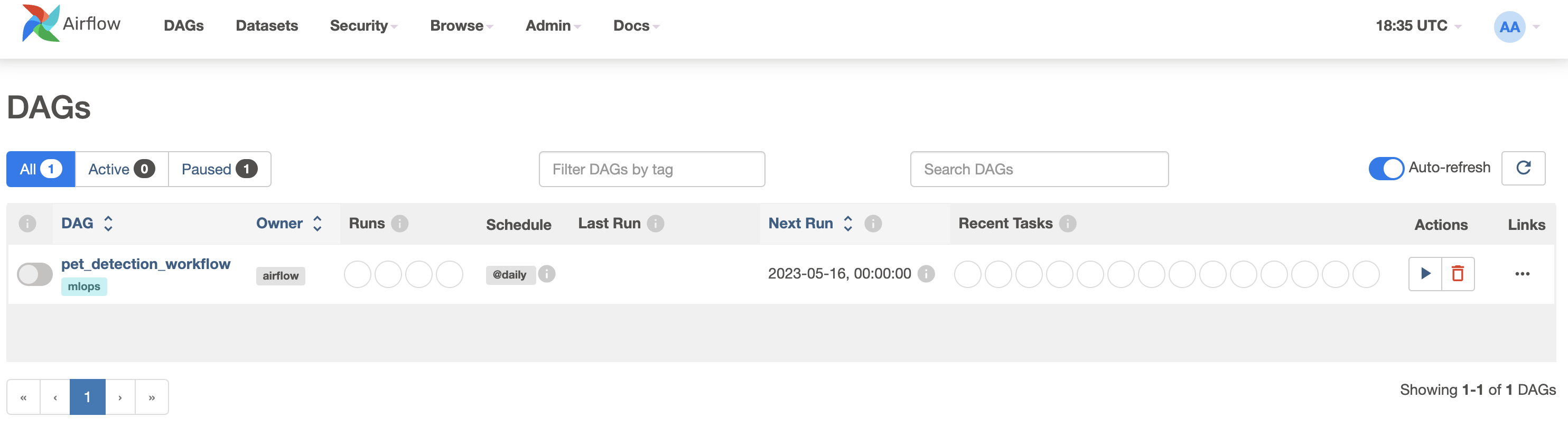Open the pet_detection_workflow DAG link
Screen dimensions: 1568x426
(x=145, y=264)
